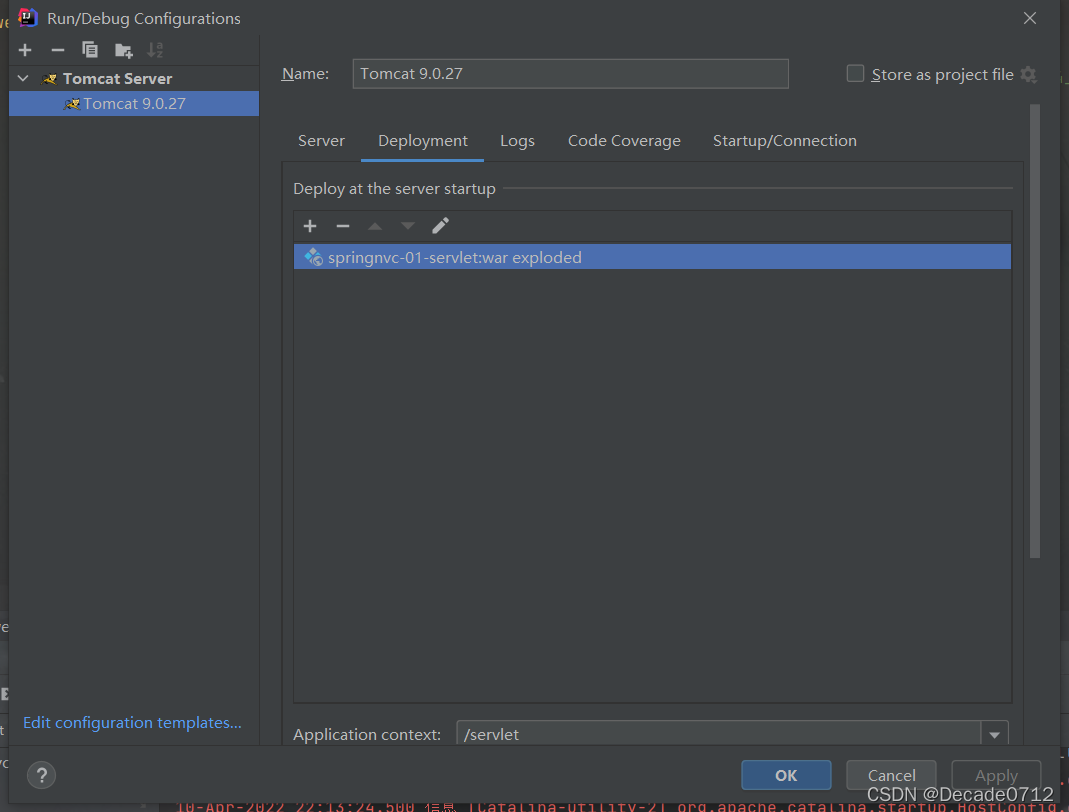Click the dialog's vertical scrollbar

point(1035,331)
